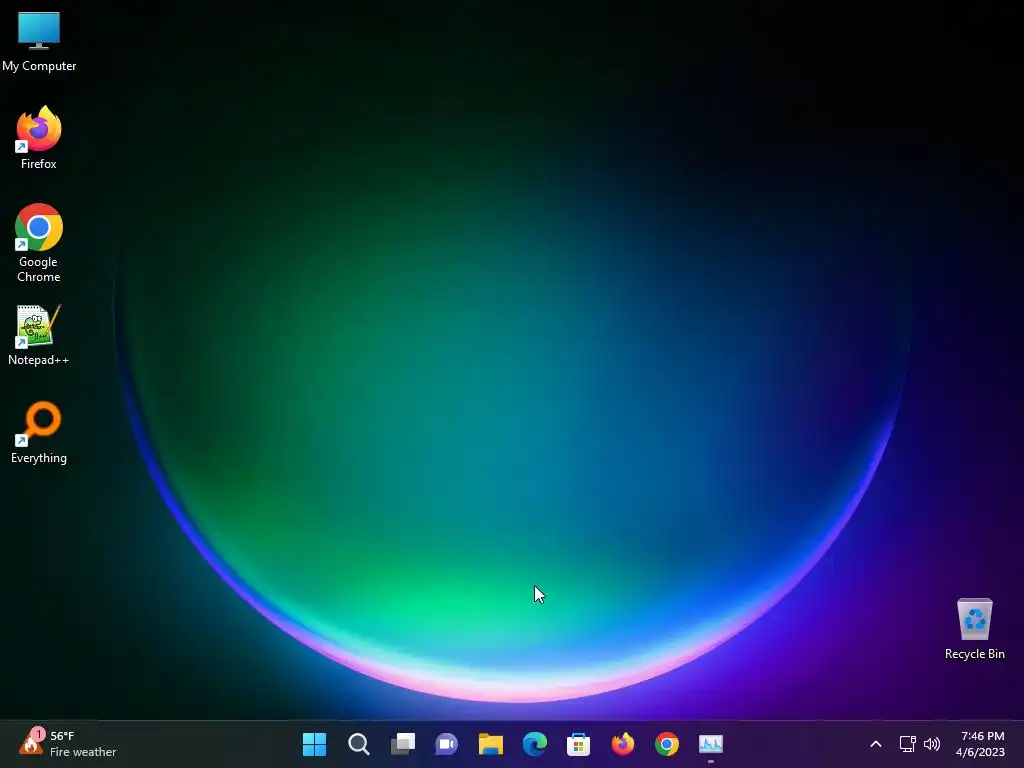
Task: Launch Firefox from the taskbar
Action: 623,744
